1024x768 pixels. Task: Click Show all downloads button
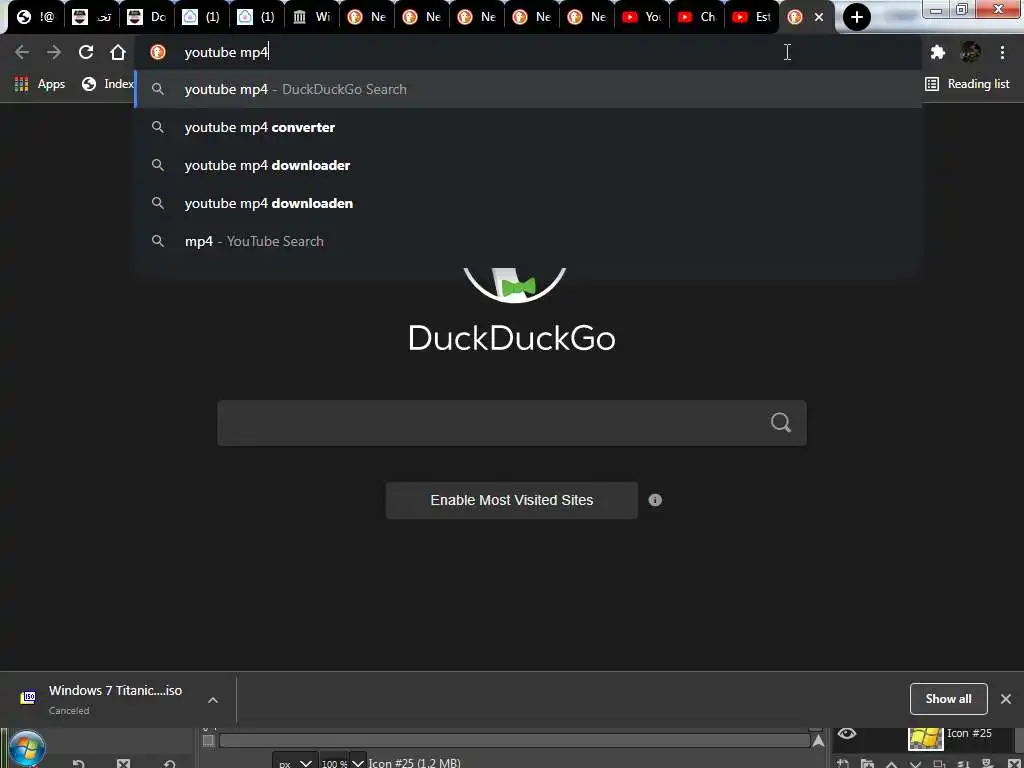tap(948, 699)
